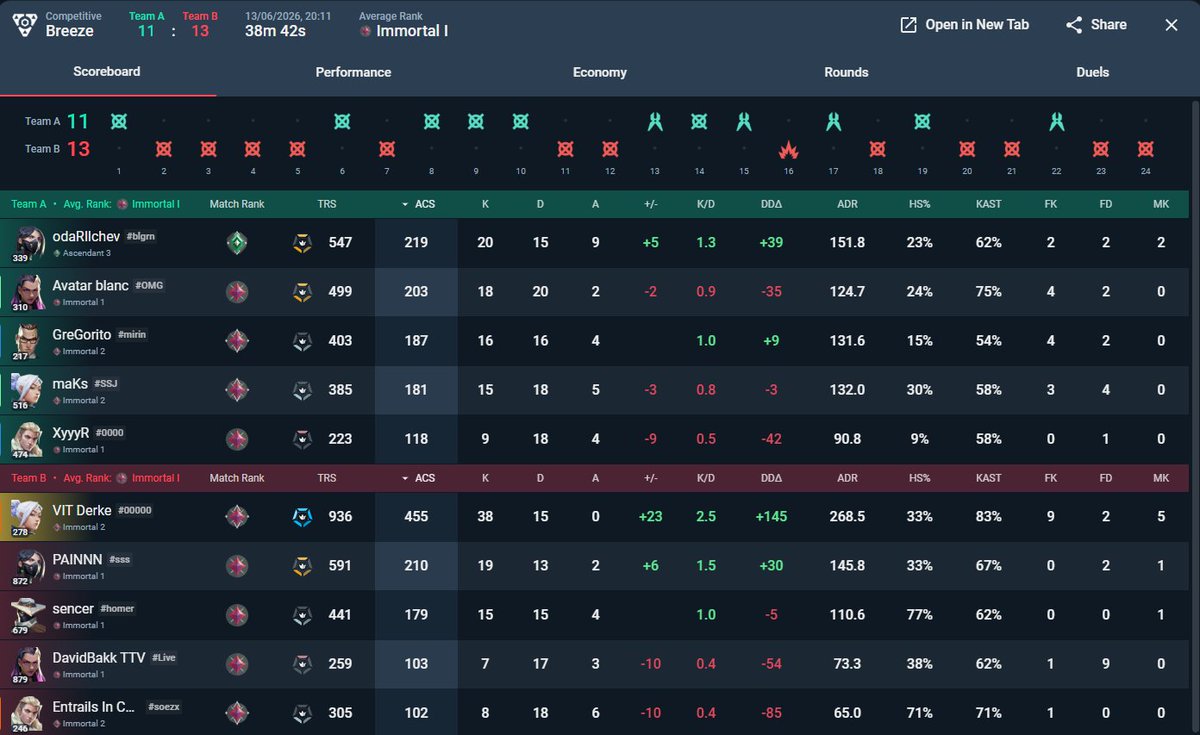Click round 6 Team A win icon
This screenshot has width=1200, height=735.
pos(342,122)
